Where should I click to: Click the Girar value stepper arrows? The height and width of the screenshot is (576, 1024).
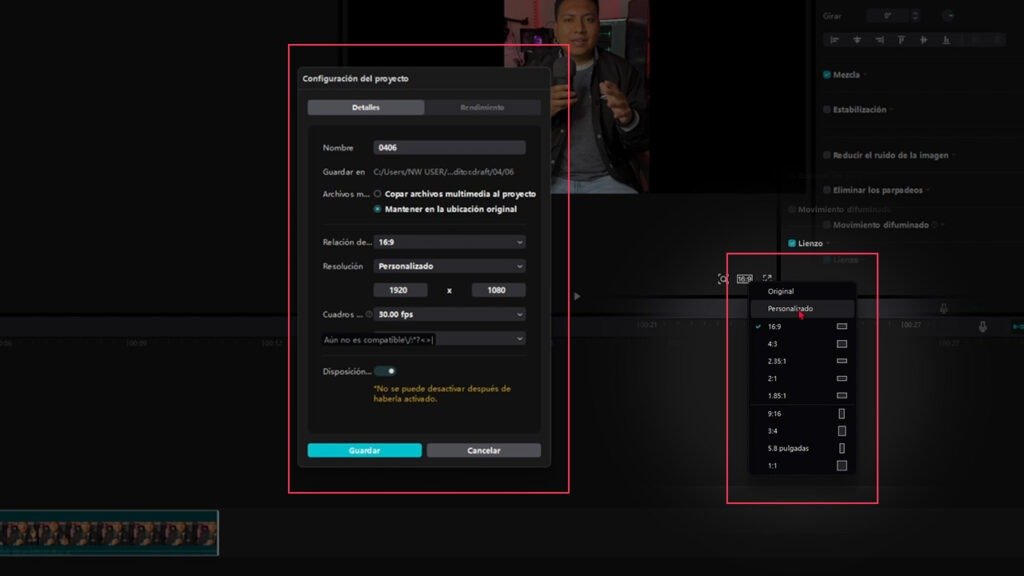coord(915,16)
